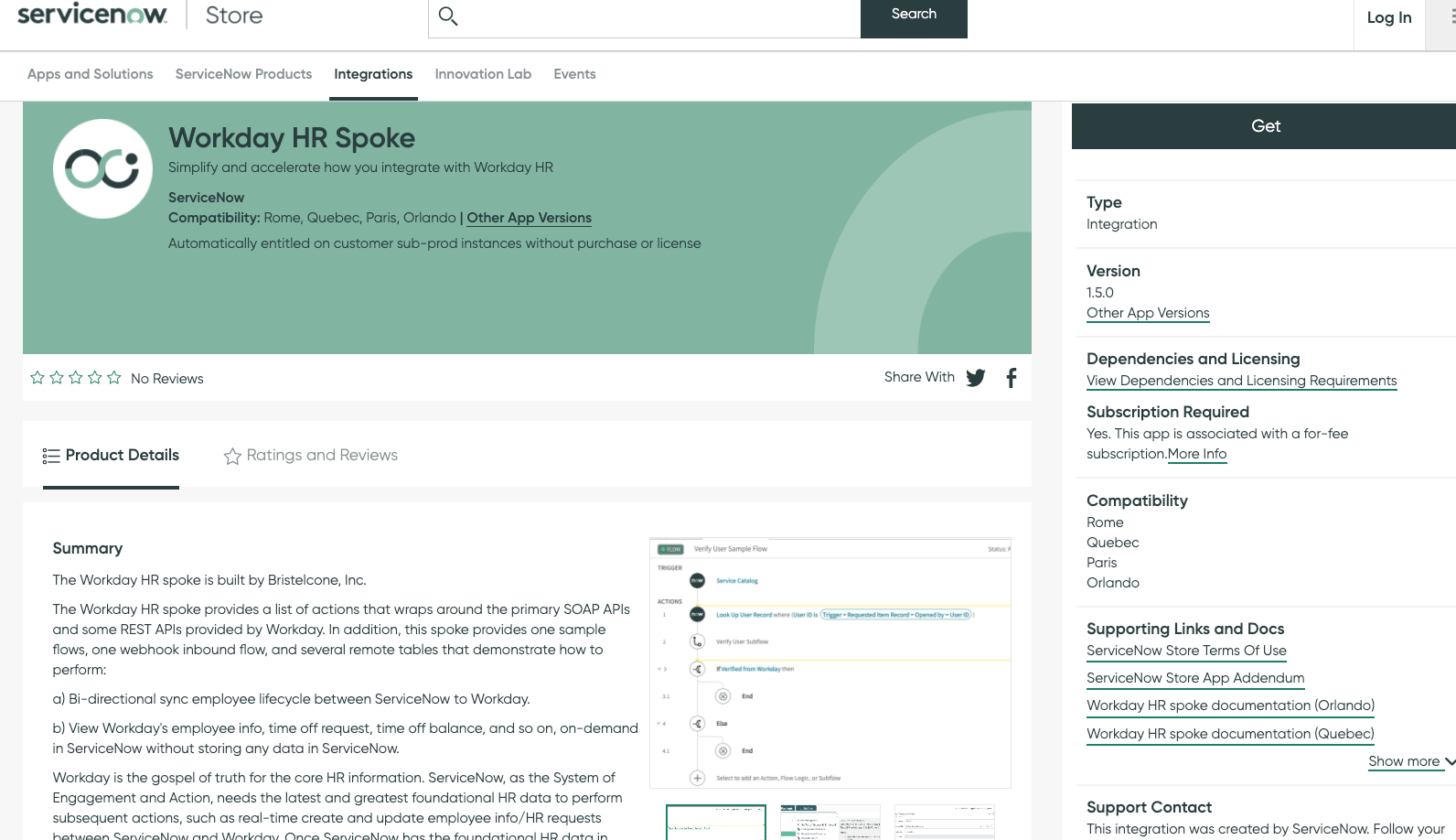
Task: Click the fifth rating star
Action: coord(114,378)
